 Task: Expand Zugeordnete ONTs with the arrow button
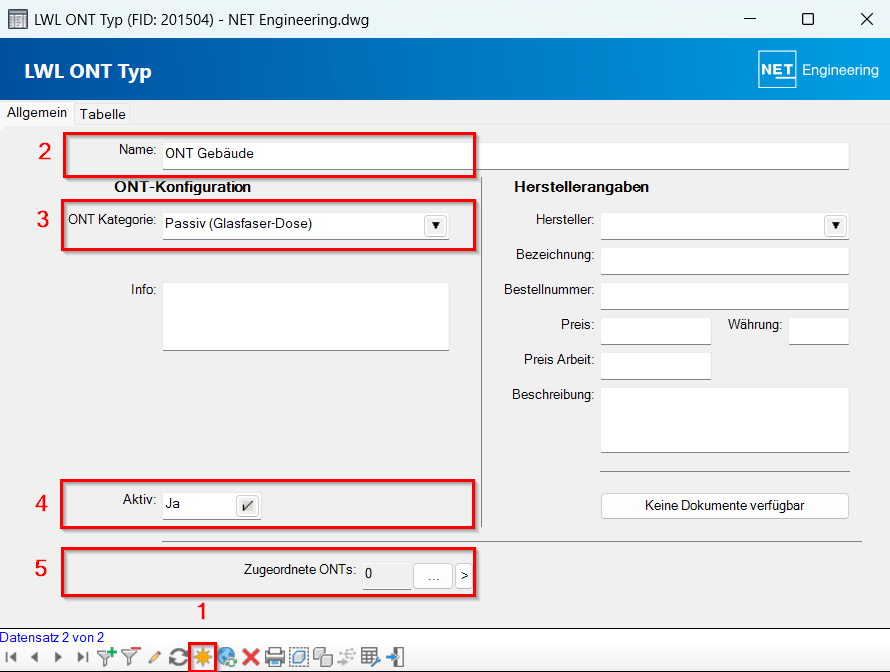(464, 576)
